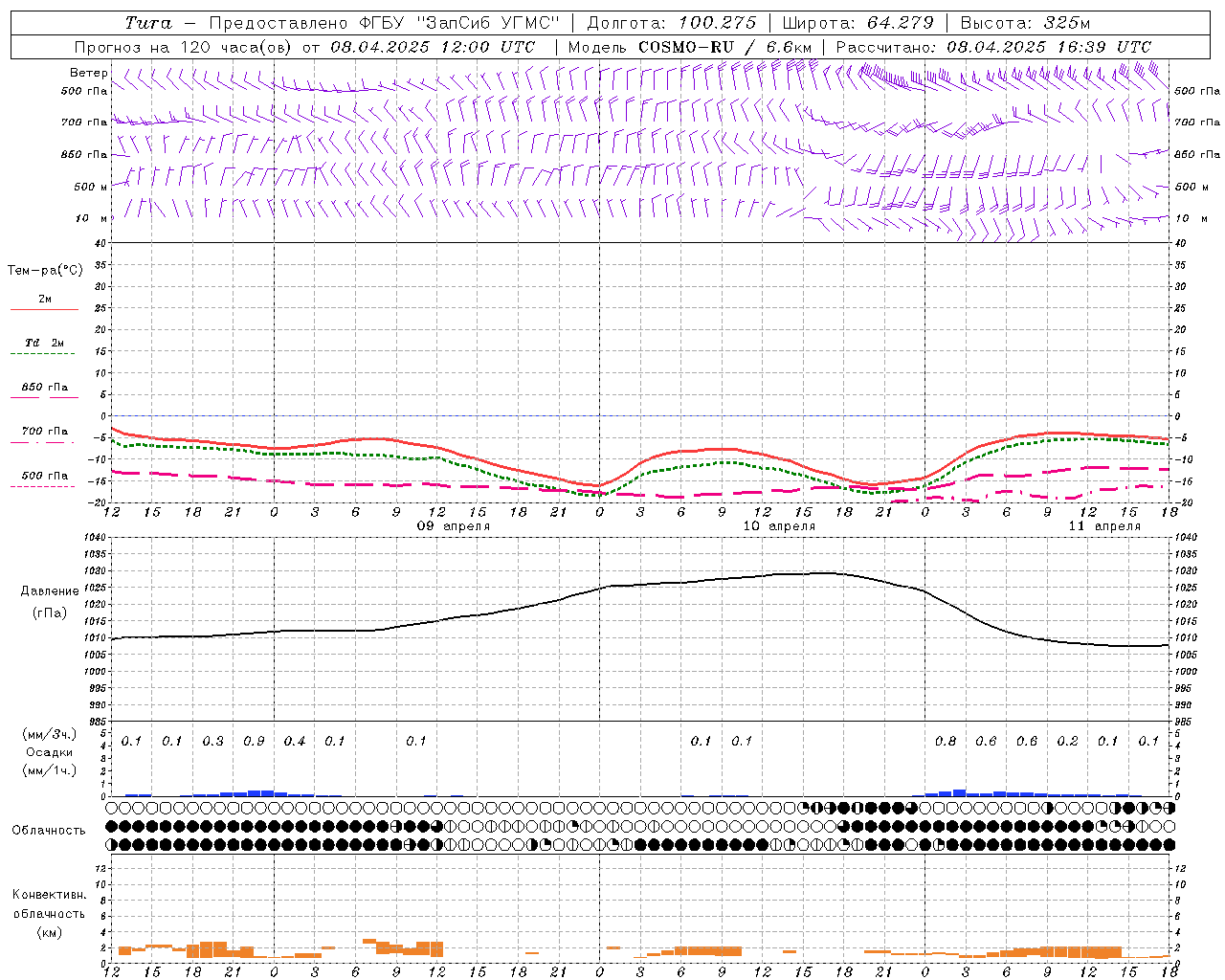
Task: Click the precipitation value "0.3"
Action: 212,742
